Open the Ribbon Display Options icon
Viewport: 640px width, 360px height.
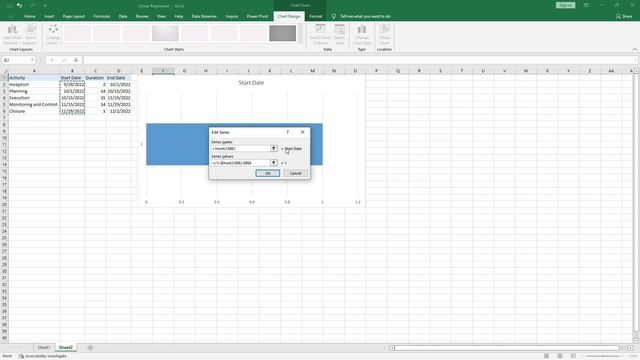(586, 5)
